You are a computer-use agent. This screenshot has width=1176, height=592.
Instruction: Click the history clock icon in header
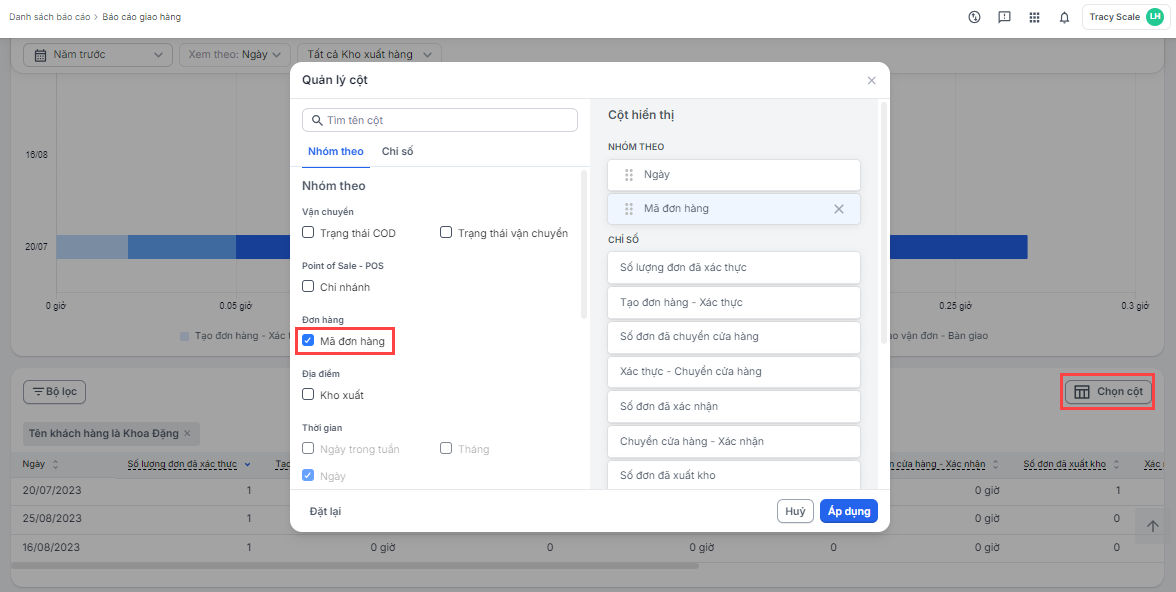pos(974,17)
